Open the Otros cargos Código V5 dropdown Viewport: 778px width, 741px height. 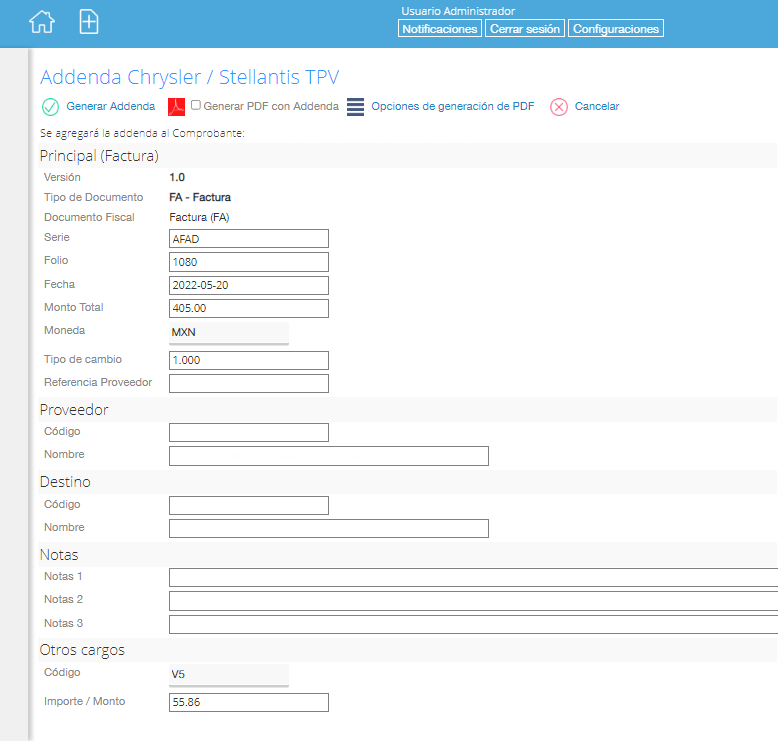coord(229,674)
